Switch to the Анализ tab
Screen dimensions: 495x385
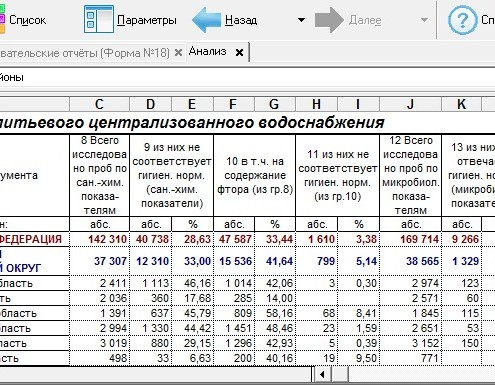coord(207,51)
